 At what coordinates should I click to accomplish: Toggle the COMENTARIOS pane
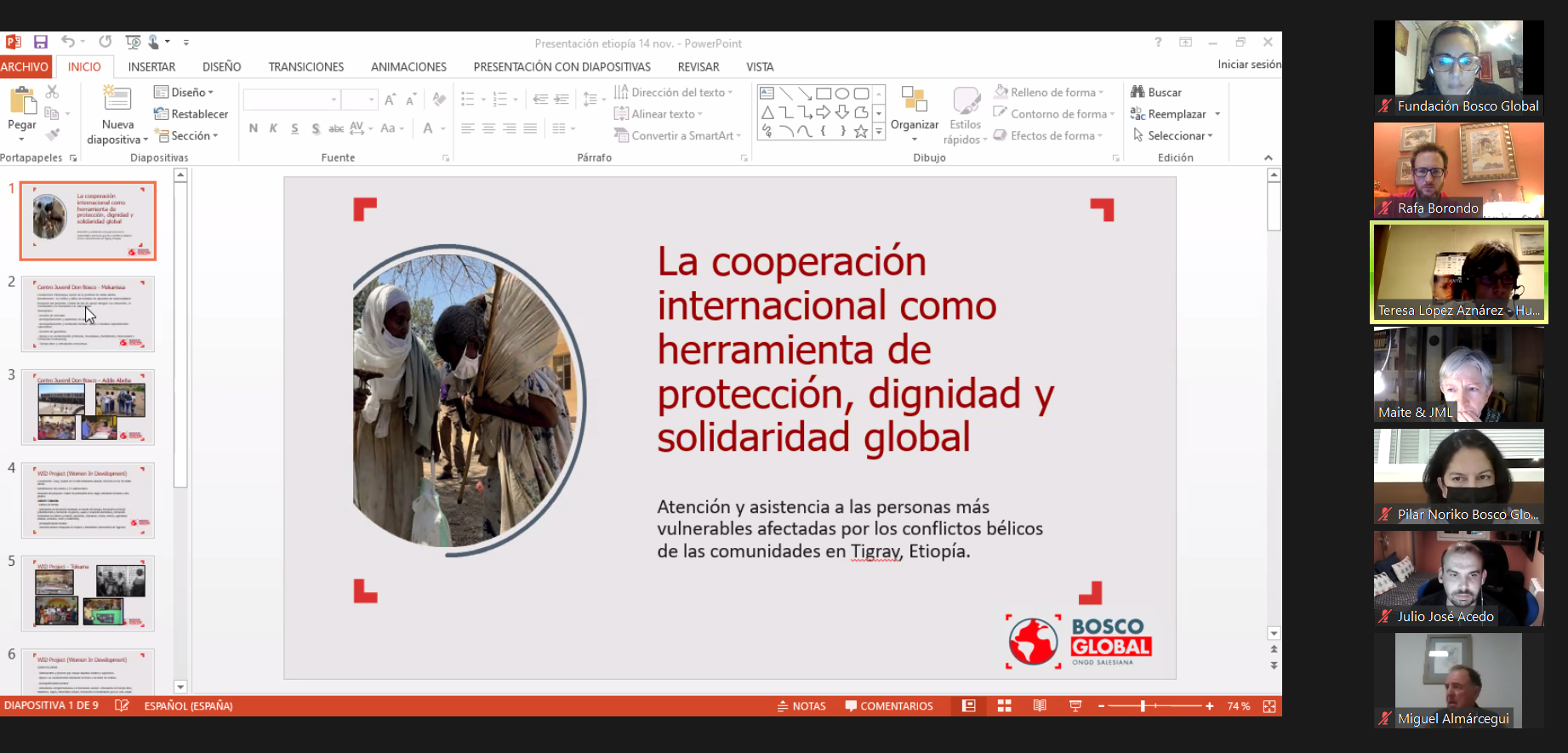(888, 706)
